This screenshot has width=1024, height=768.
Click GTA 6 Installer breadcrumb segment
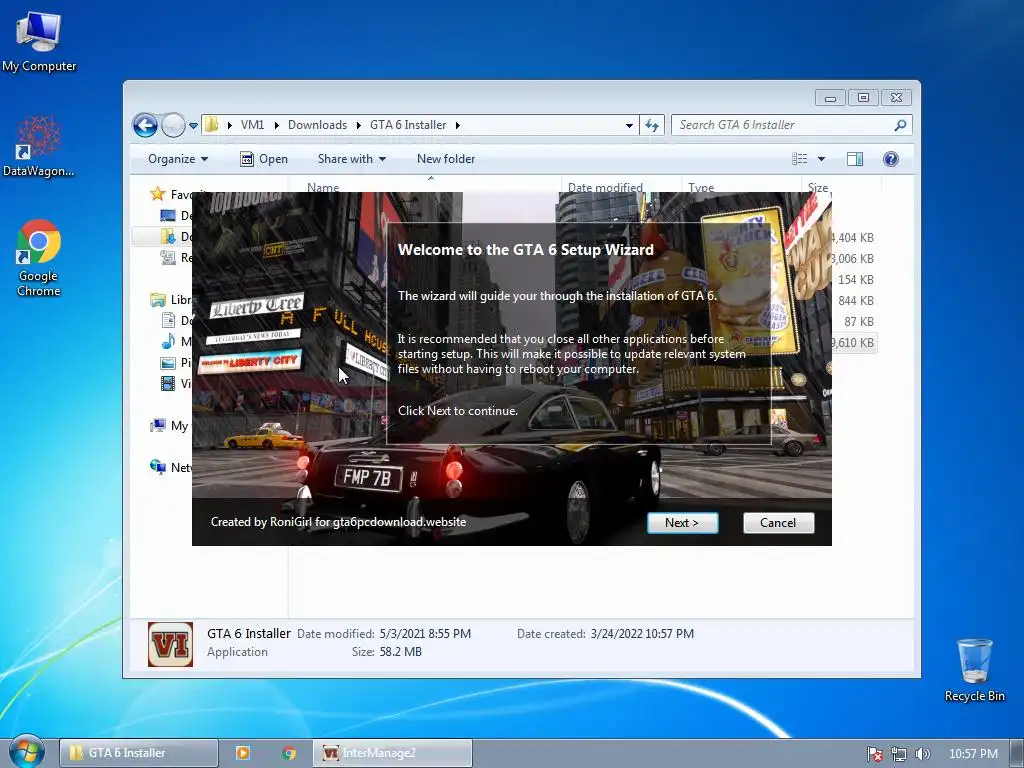coord(408,125)
